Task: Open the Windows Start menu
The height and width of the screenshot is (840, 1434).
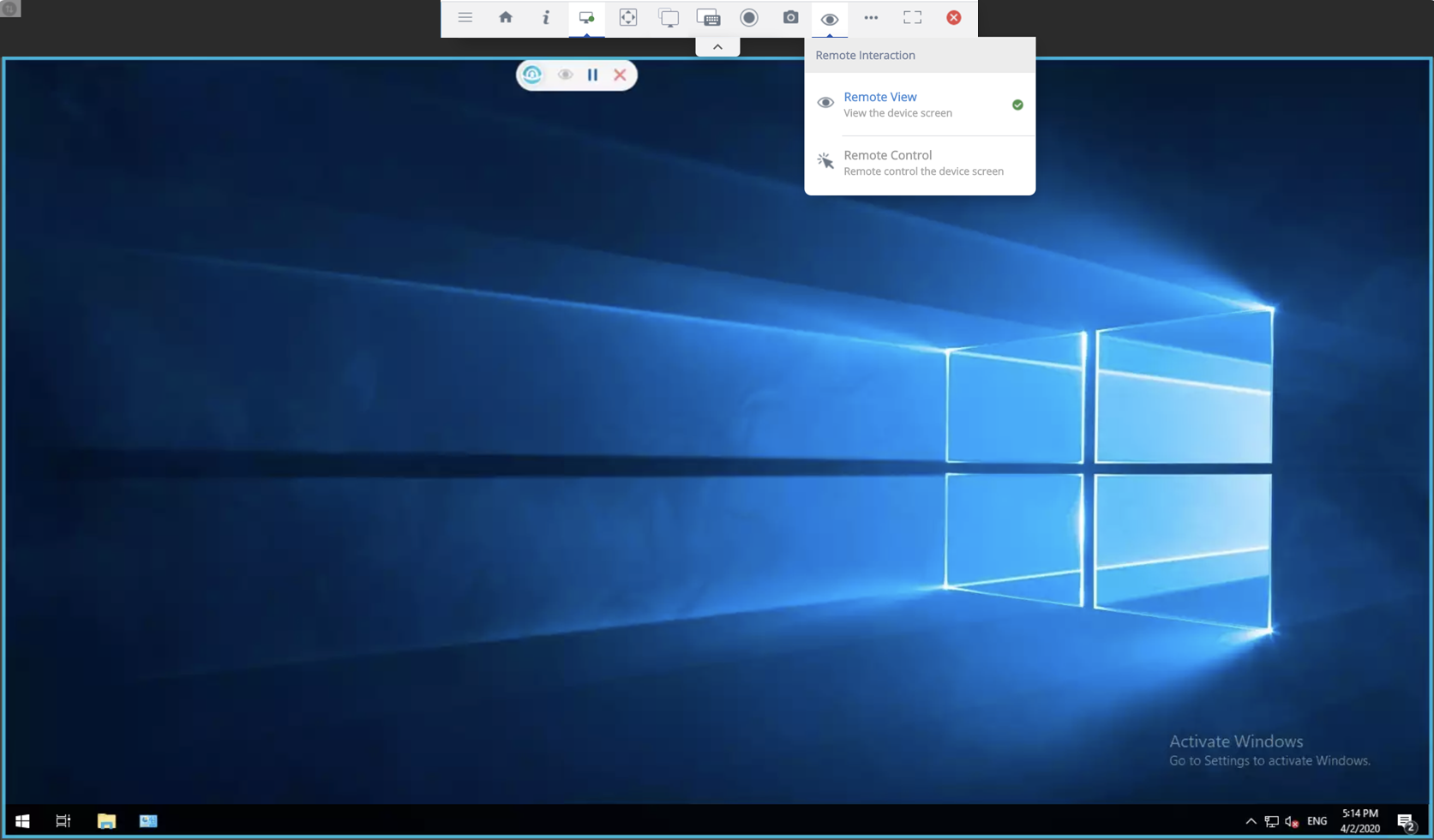Action: (x=22, y=821)
